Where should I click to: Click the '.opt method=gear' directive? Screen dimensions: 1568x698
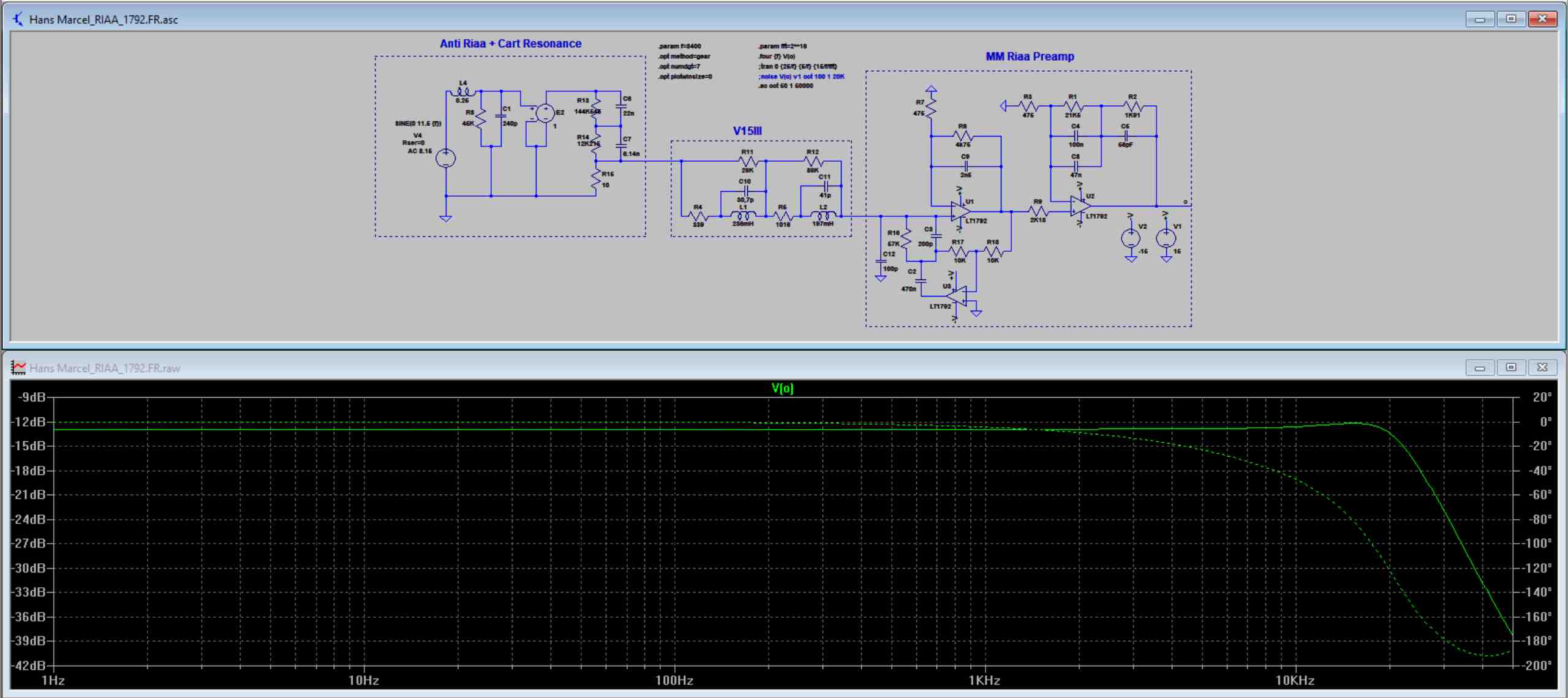point(684,56)
